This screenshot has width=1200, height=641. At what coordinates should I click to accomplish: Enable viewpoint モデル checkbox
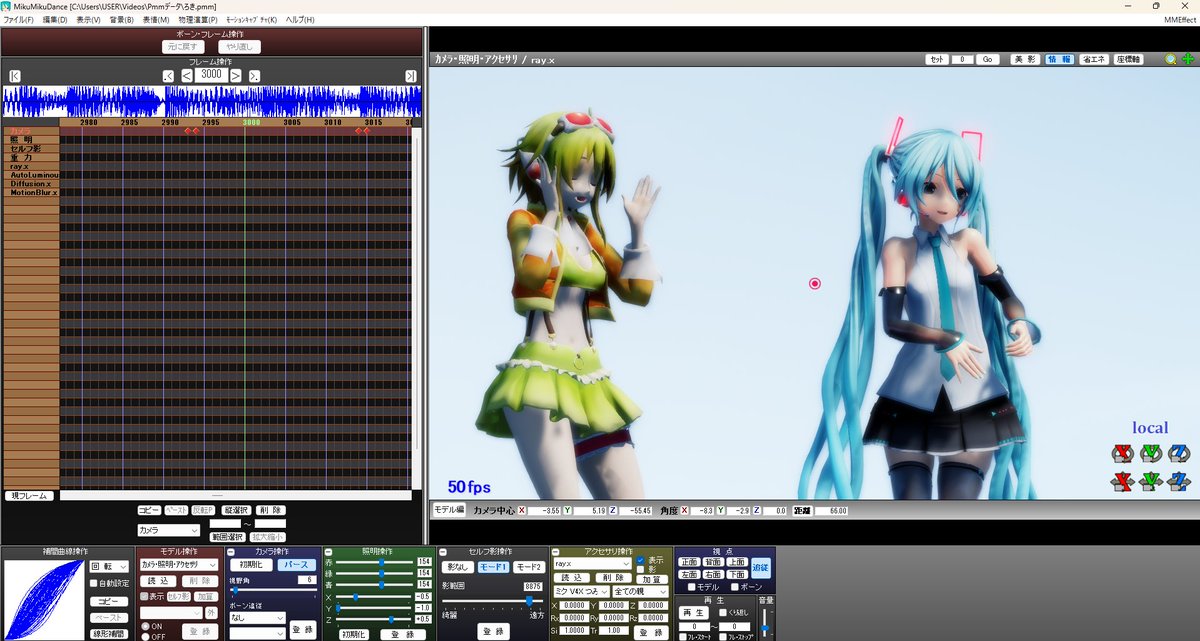click(691, 587)
